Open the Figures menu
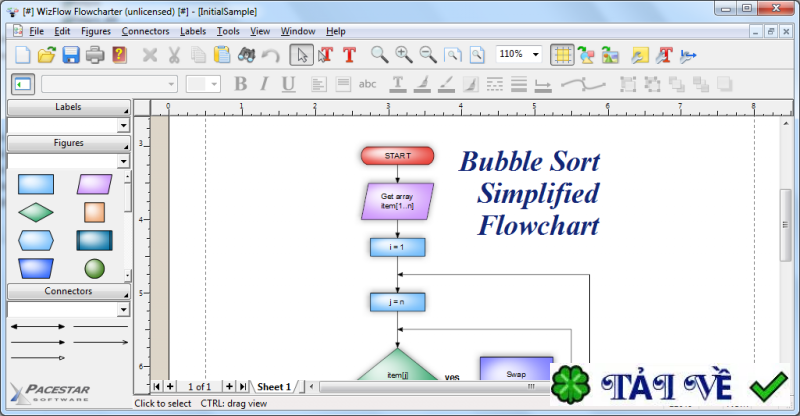 tap(96, 31)
